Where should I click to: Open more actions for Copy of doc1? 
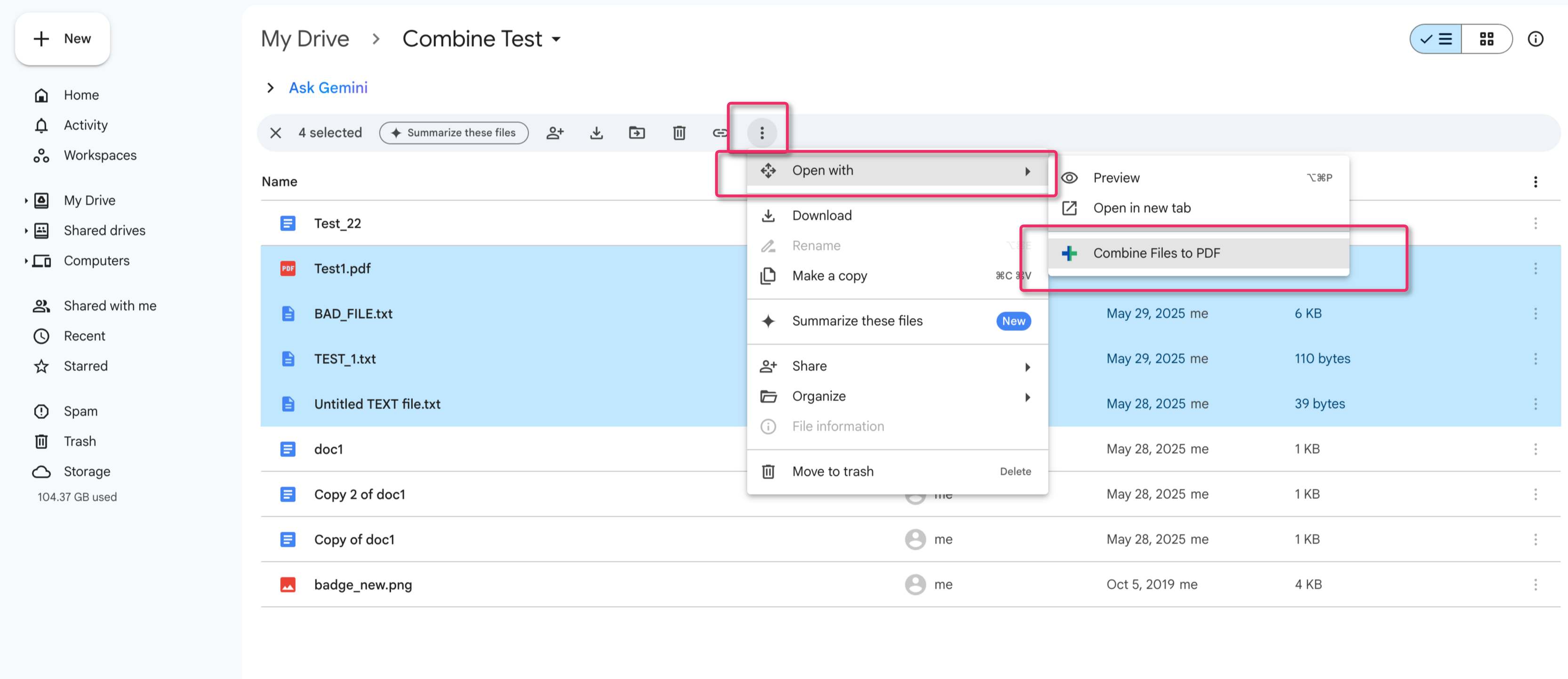tap(1535, 539)
